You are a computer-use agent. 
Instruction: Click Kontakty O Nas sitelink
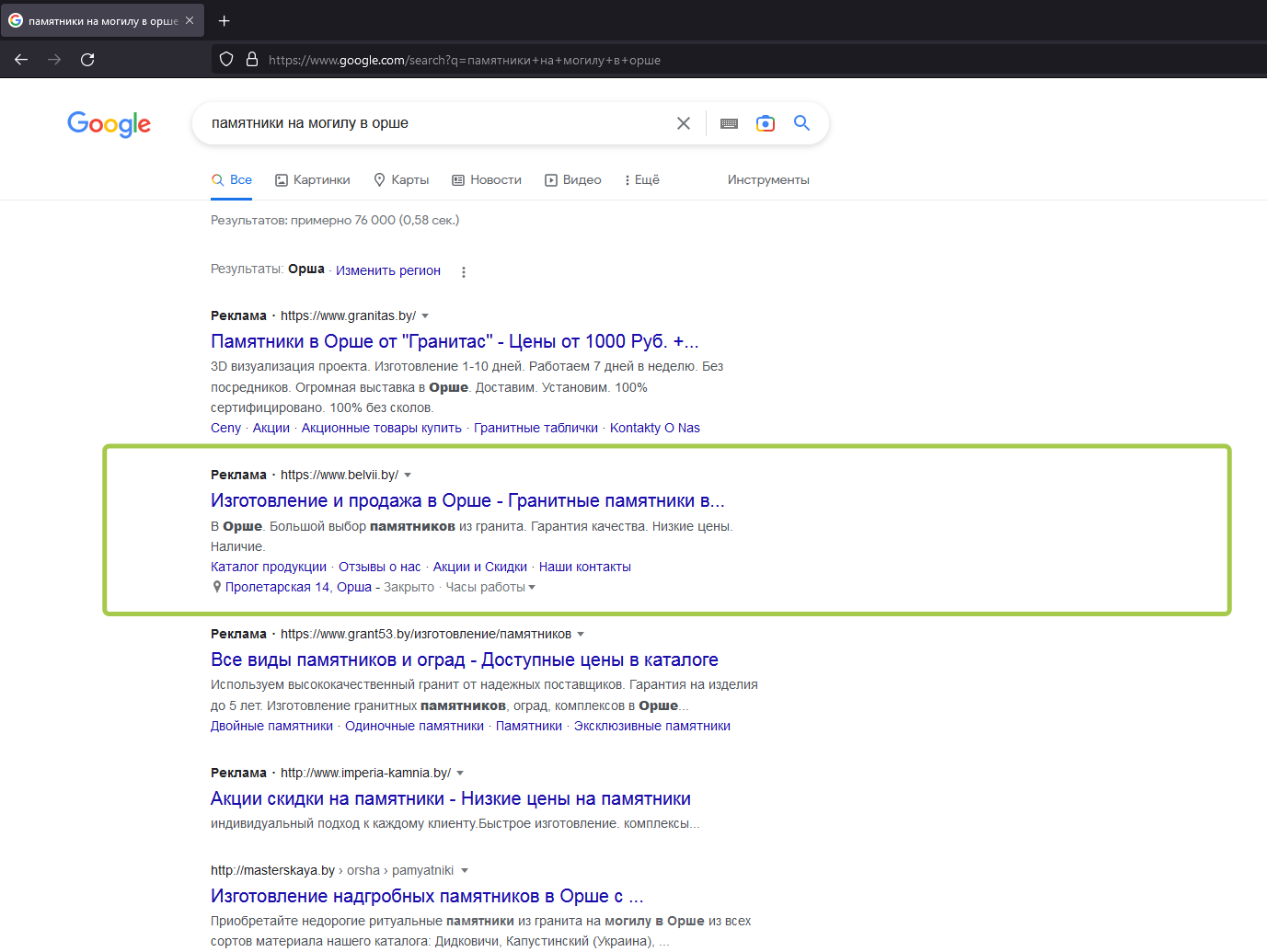(x=655, y=428)
